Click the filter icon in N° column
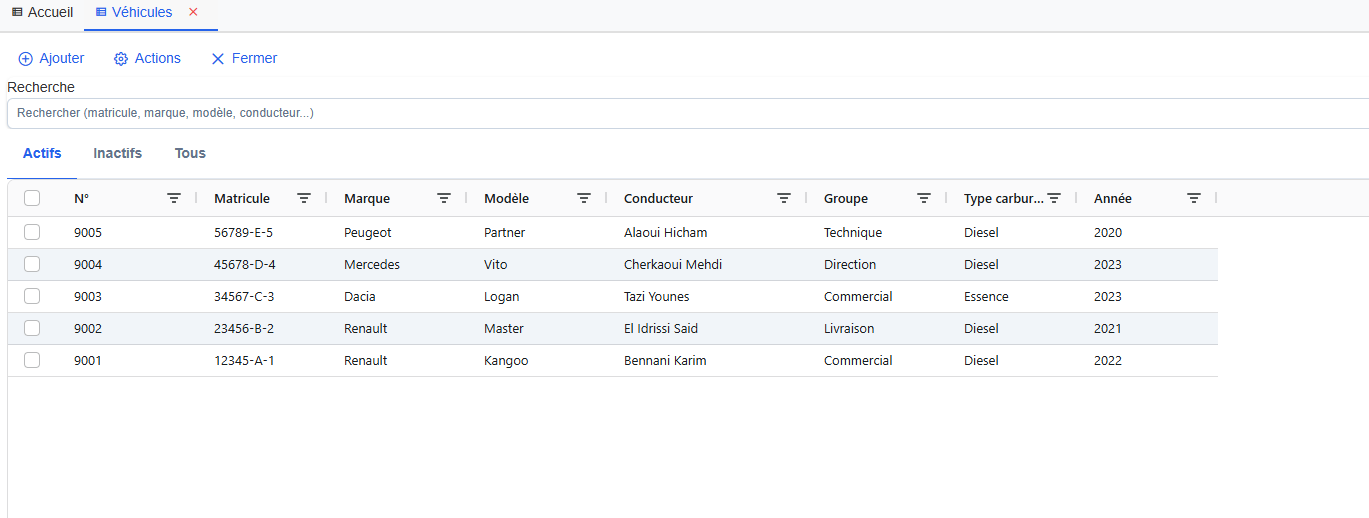The height and width of the screenshot is (518, 1369). 174,198
